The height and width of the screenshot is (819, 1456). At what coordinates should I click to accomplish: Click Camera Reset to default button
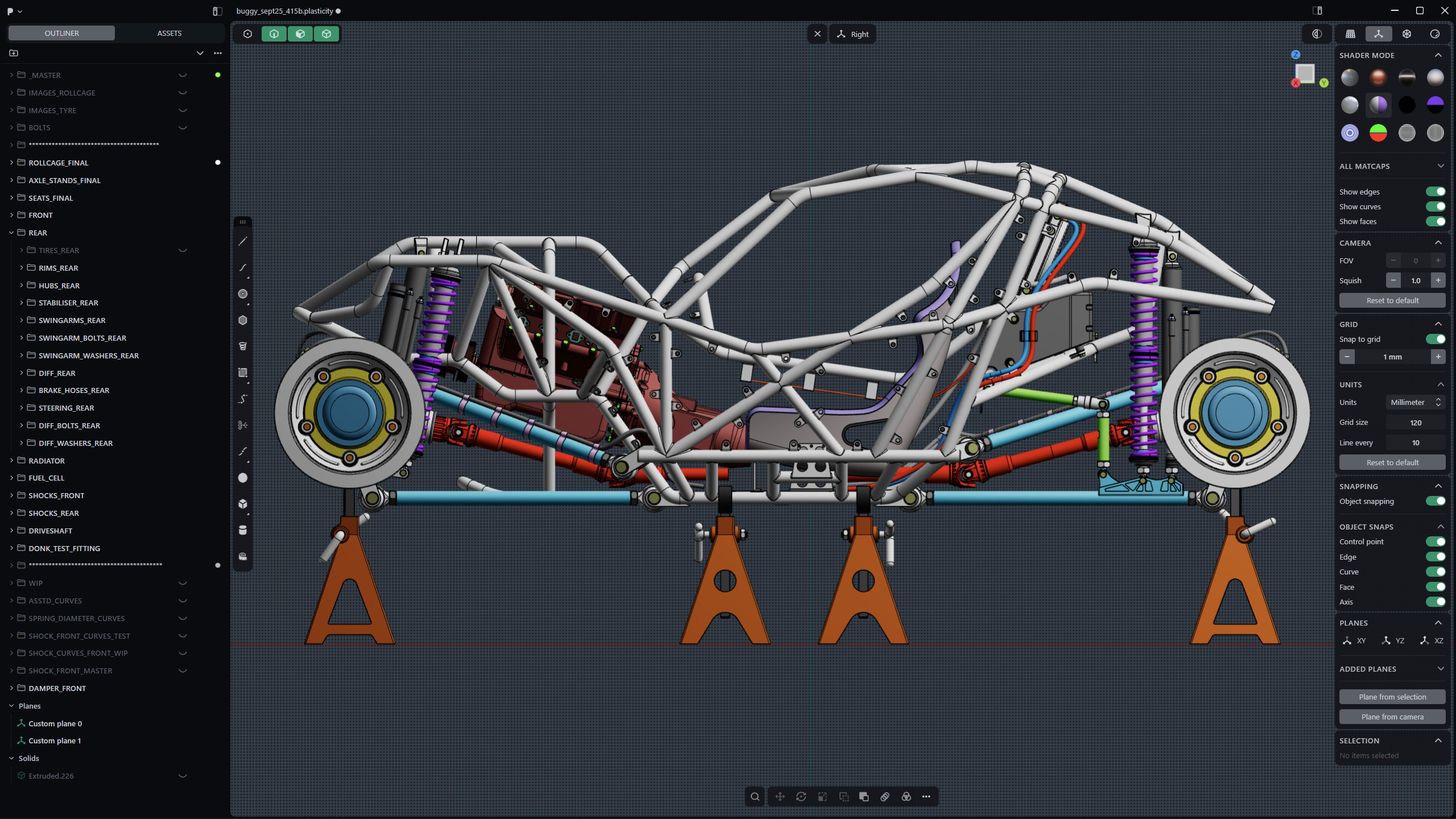click(x=1392, y=300)
